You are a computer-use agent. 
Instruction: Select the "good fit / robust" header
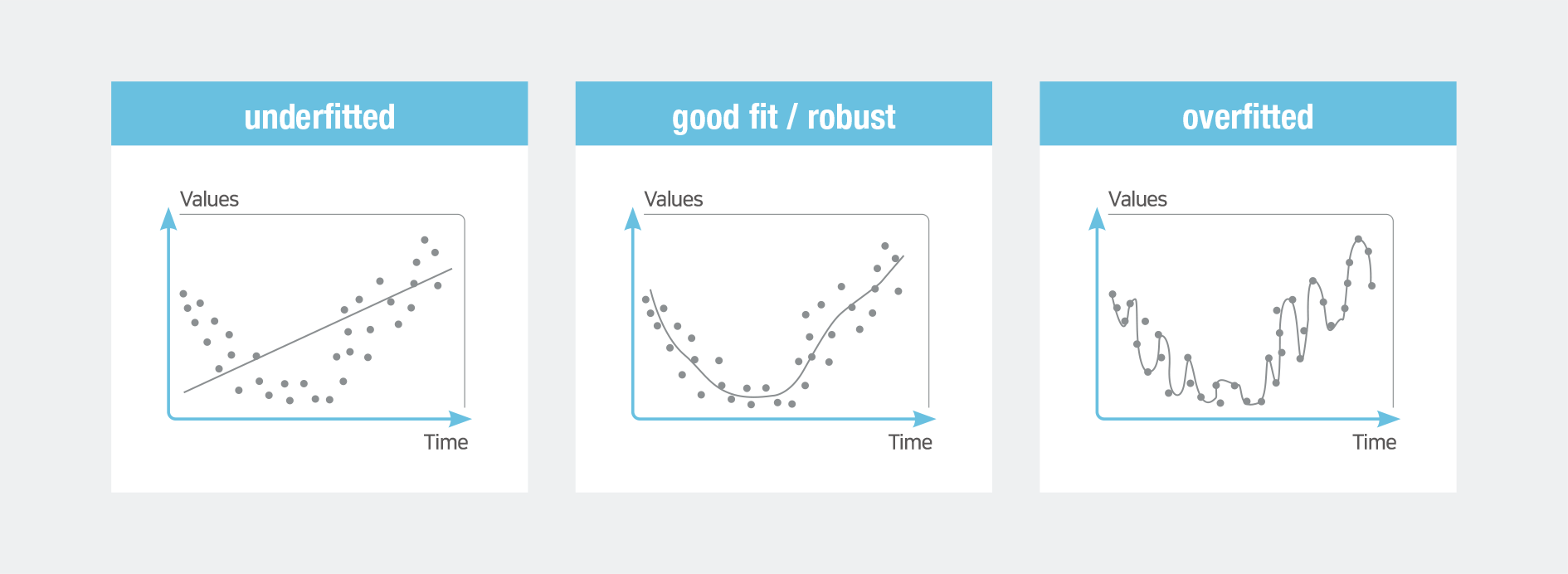[783, 114]
